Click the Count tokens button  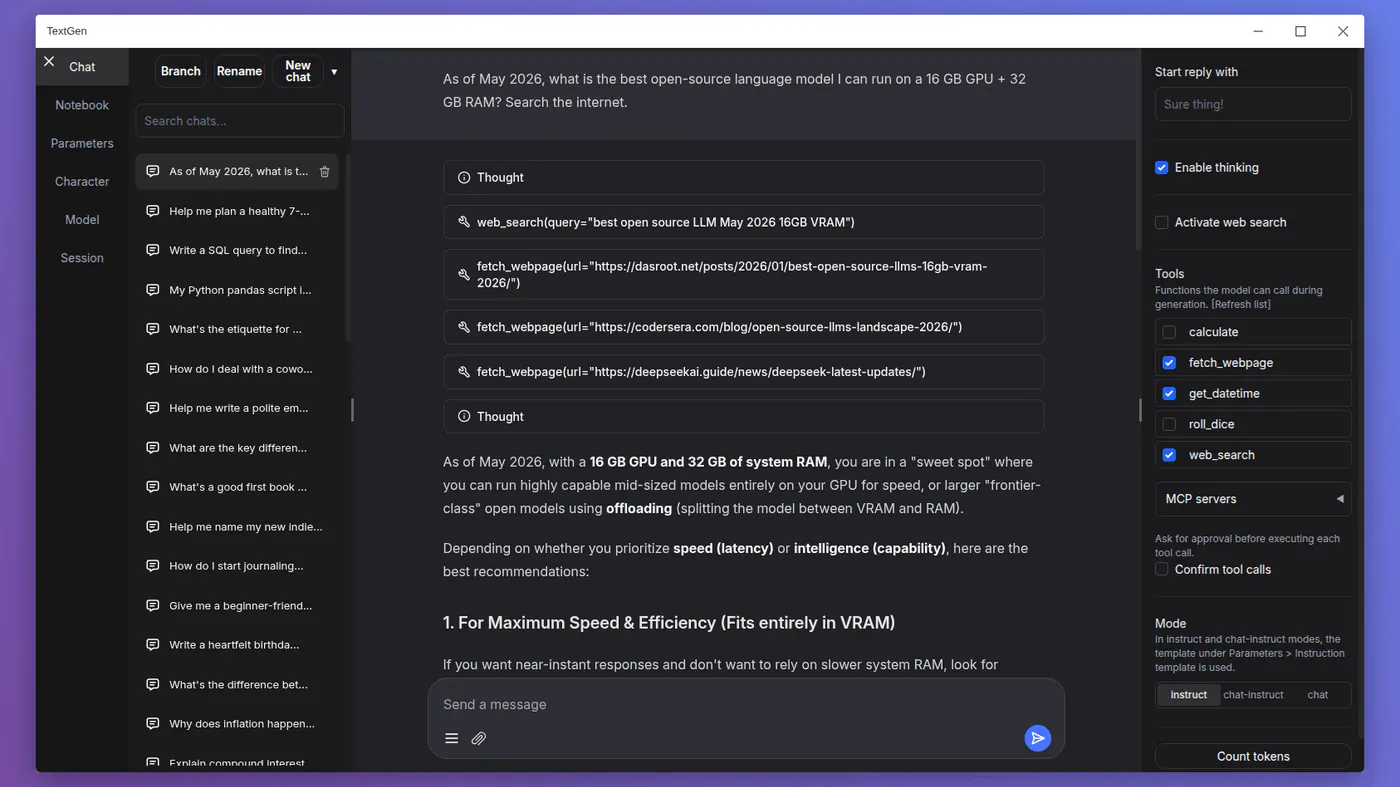click(1253, 756)
